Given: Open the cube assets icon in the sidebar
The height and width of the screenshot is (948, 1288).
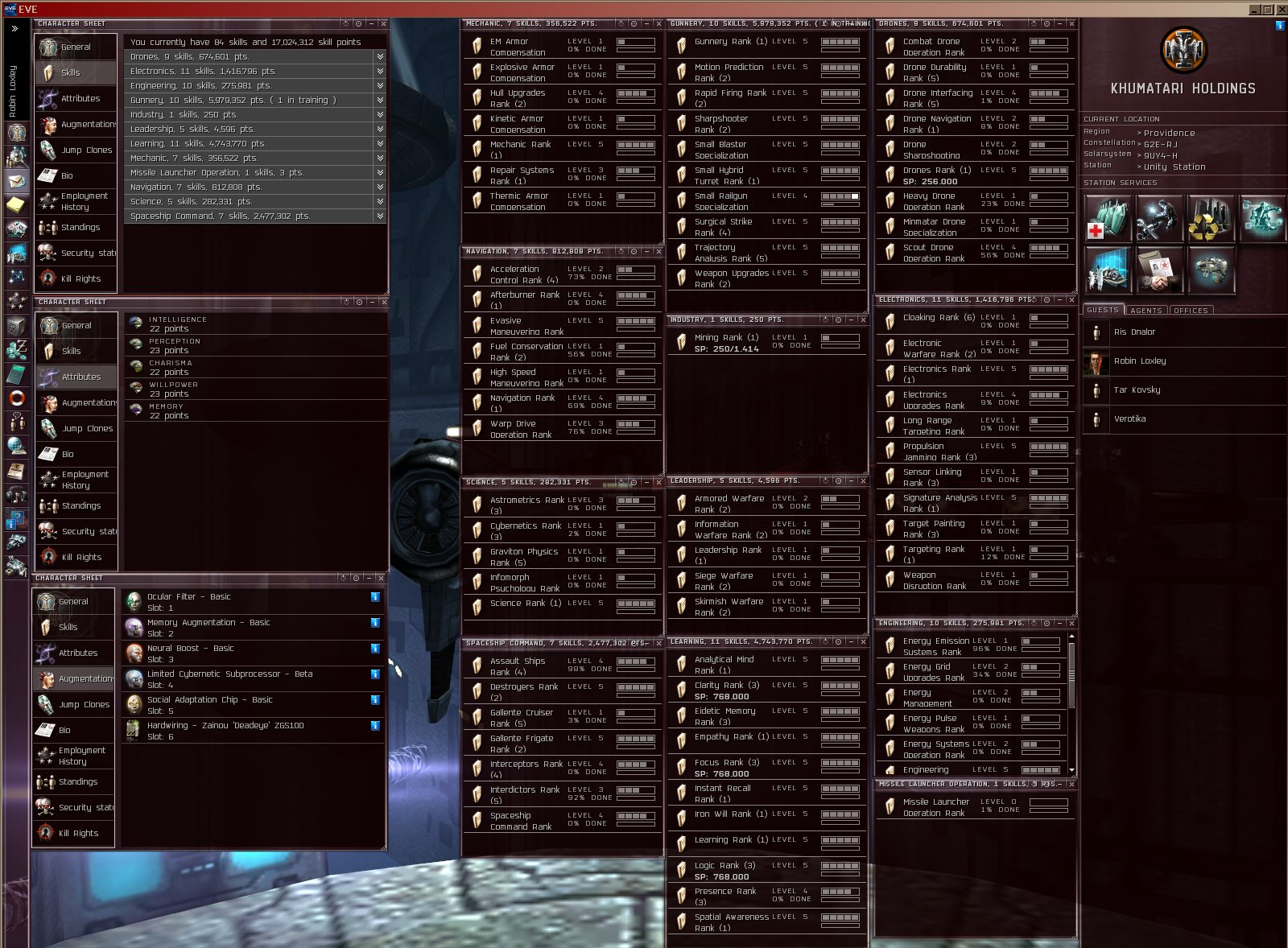Looking at the screenshot, I should click(x=16, y=326).
